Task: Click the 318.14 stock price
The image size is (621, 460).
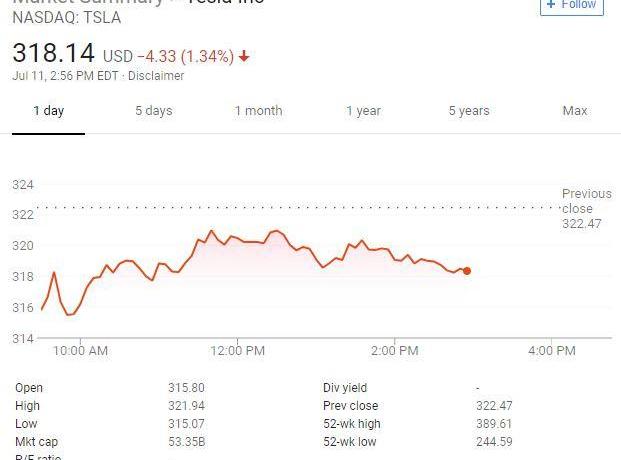Action: click(x=54, y=54)
